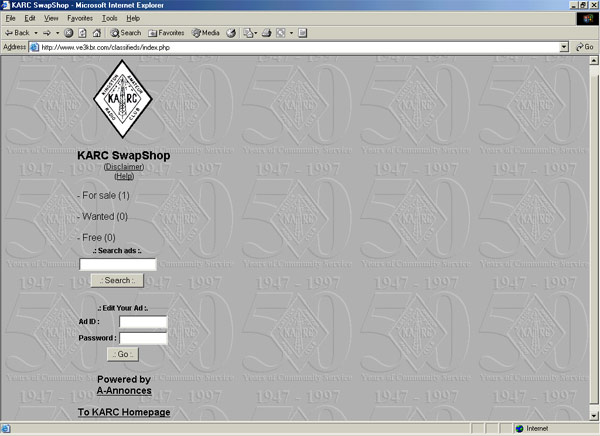Click the page icon in address bar
Screen dimensions: 600x436
(34, 47)
